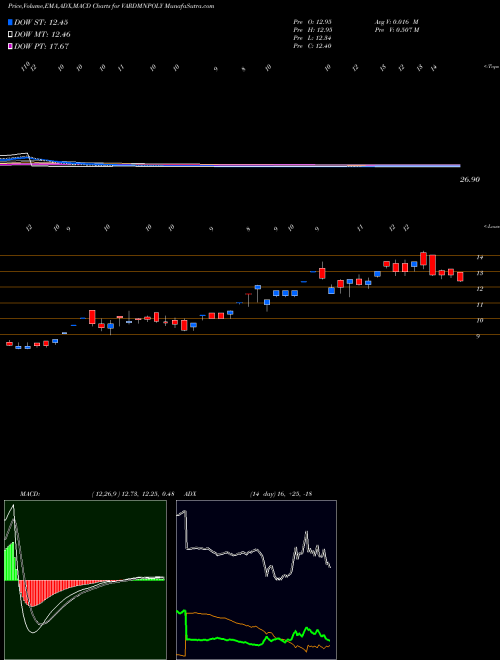Click the 'Pre L: 12.34' value
The width and height of the screenshot is (500, 660).
[x=312, y=38]
